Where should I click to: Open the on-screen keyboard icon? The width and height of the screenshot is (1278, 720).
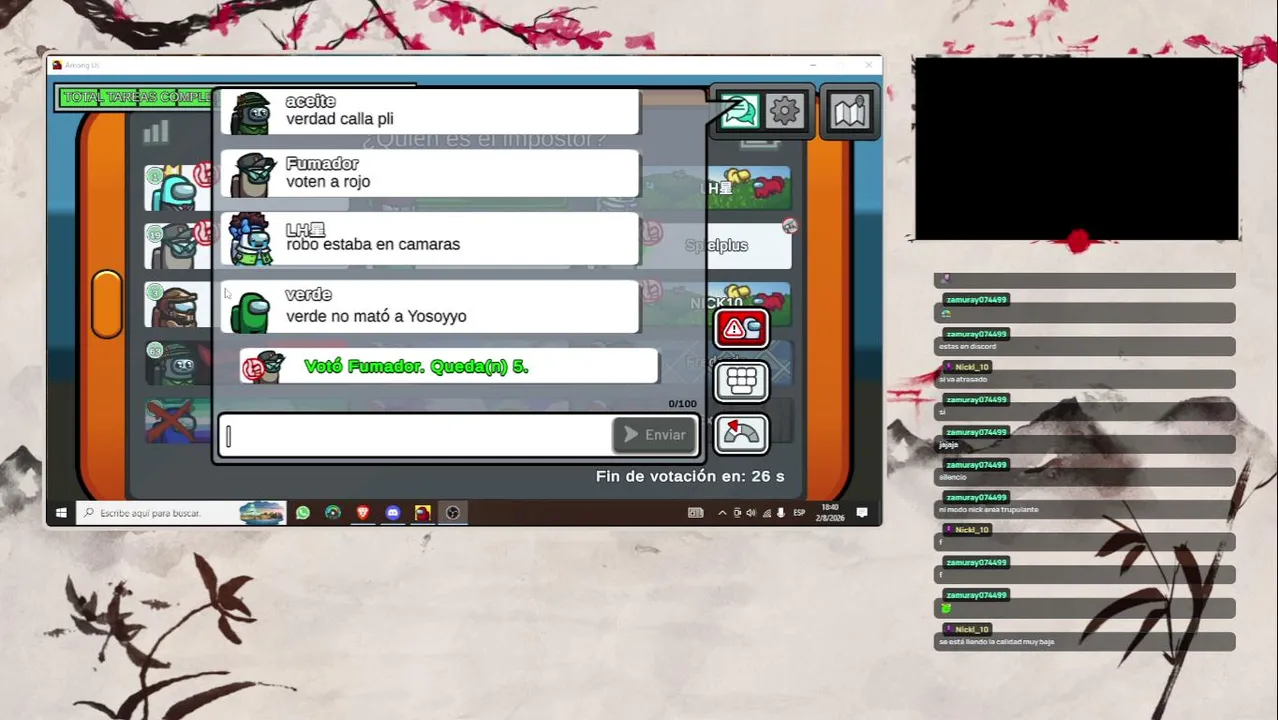pyautogui.click(x=741, y=381)
